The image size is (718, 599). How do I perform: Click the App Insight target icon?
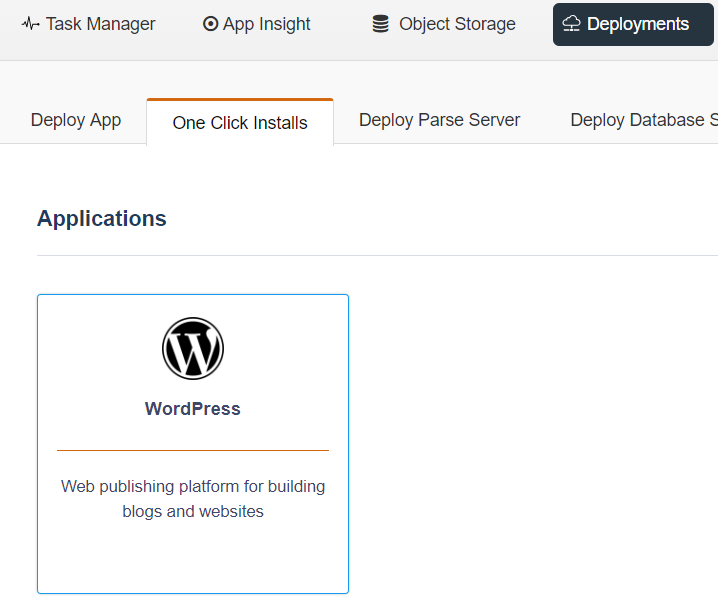pyautogui.click(x=210, y=24)
